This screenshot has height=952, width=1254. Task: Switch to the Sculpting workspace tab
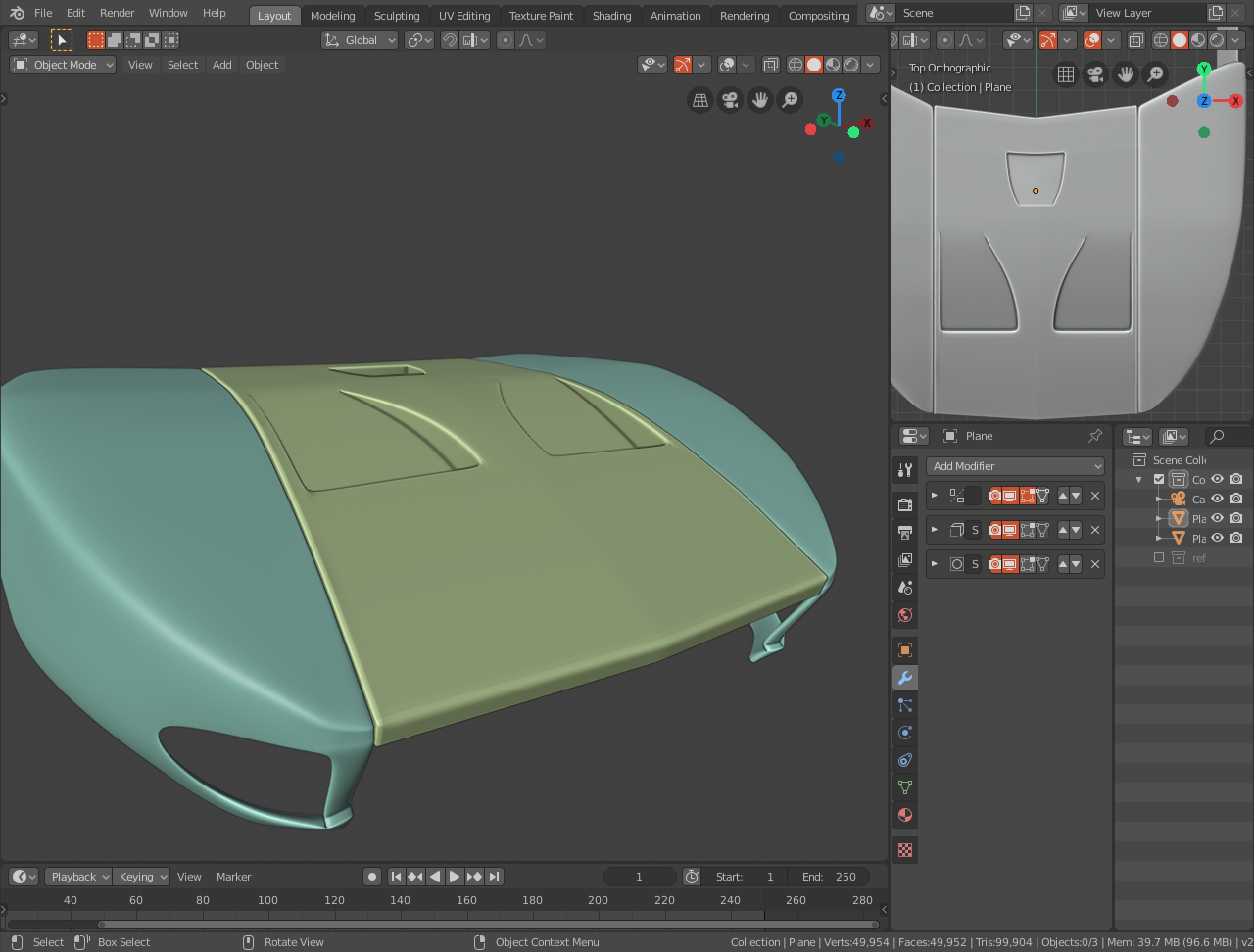tap(397, 16)
